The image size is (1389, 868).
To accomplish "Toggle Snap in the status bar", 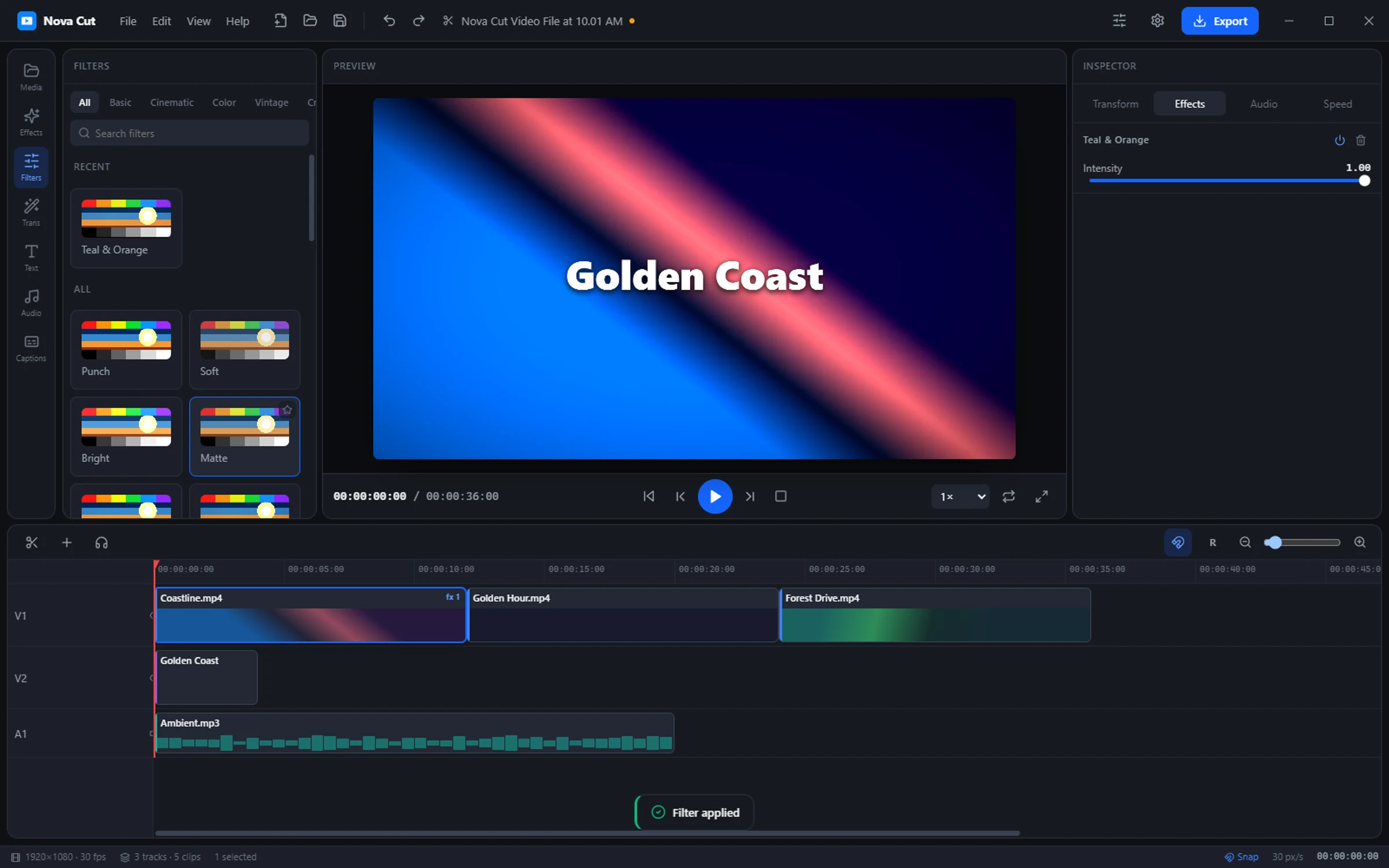I will (1241, 856).
